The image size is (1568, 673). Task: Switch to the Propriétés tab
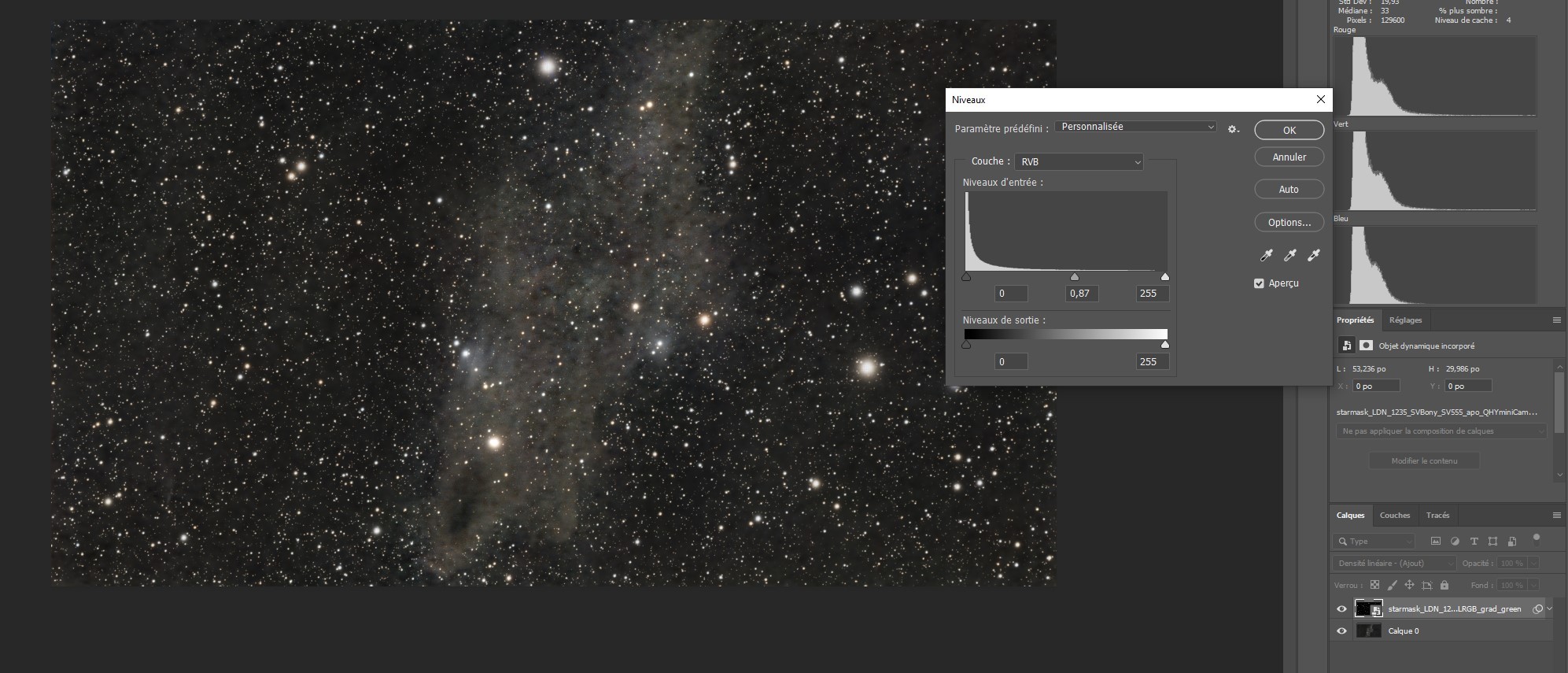pos(1355,320)
